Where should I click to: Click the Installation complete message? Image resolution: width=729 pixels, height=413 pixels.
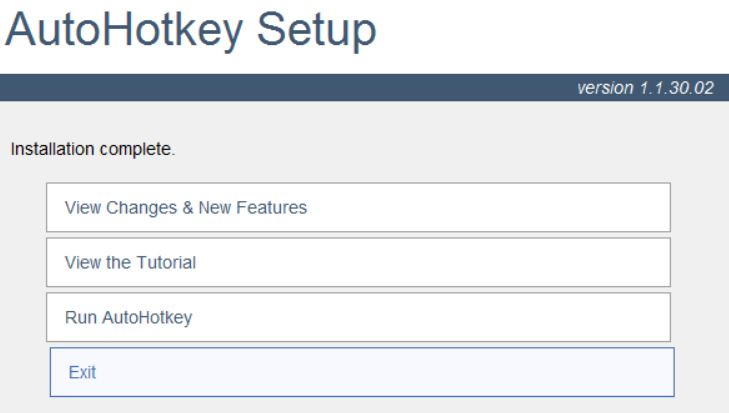point(92,150)
